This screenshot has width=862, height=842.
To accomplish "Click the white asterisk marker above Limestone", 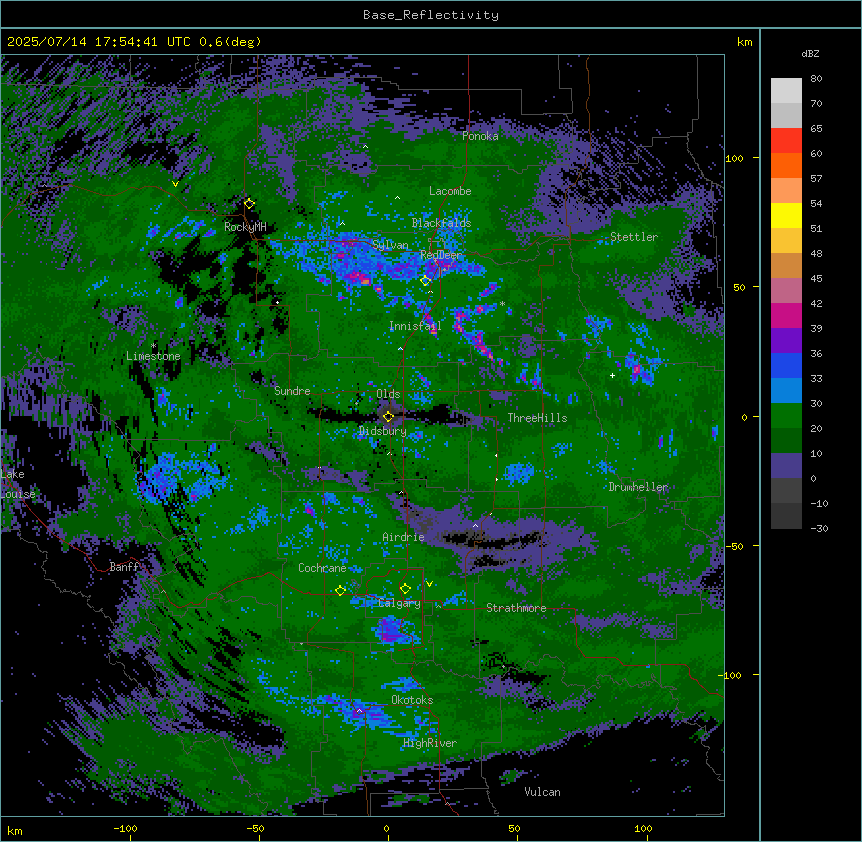I will 153,346.
